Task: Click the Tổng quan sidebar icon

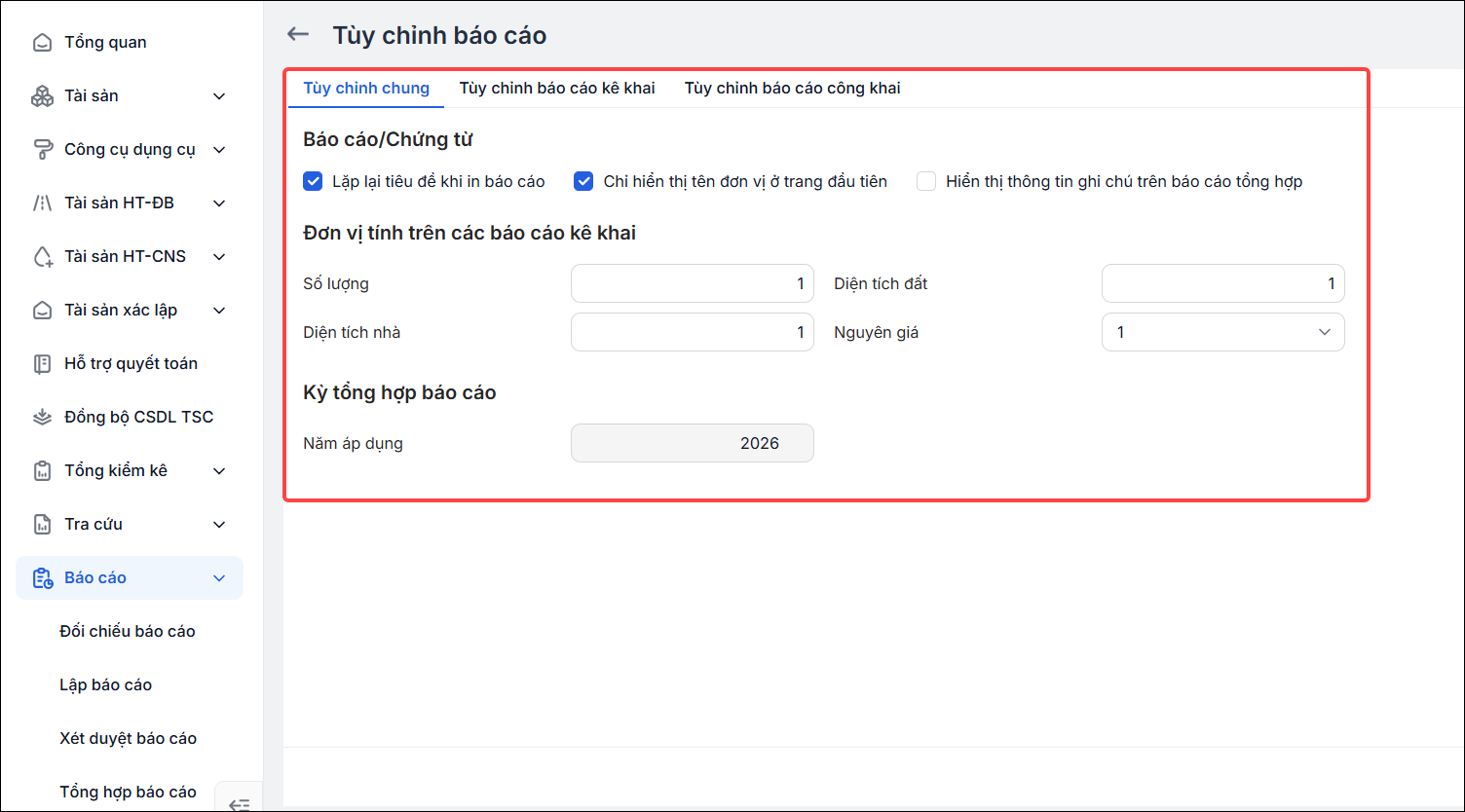Action: click(42, 42)
